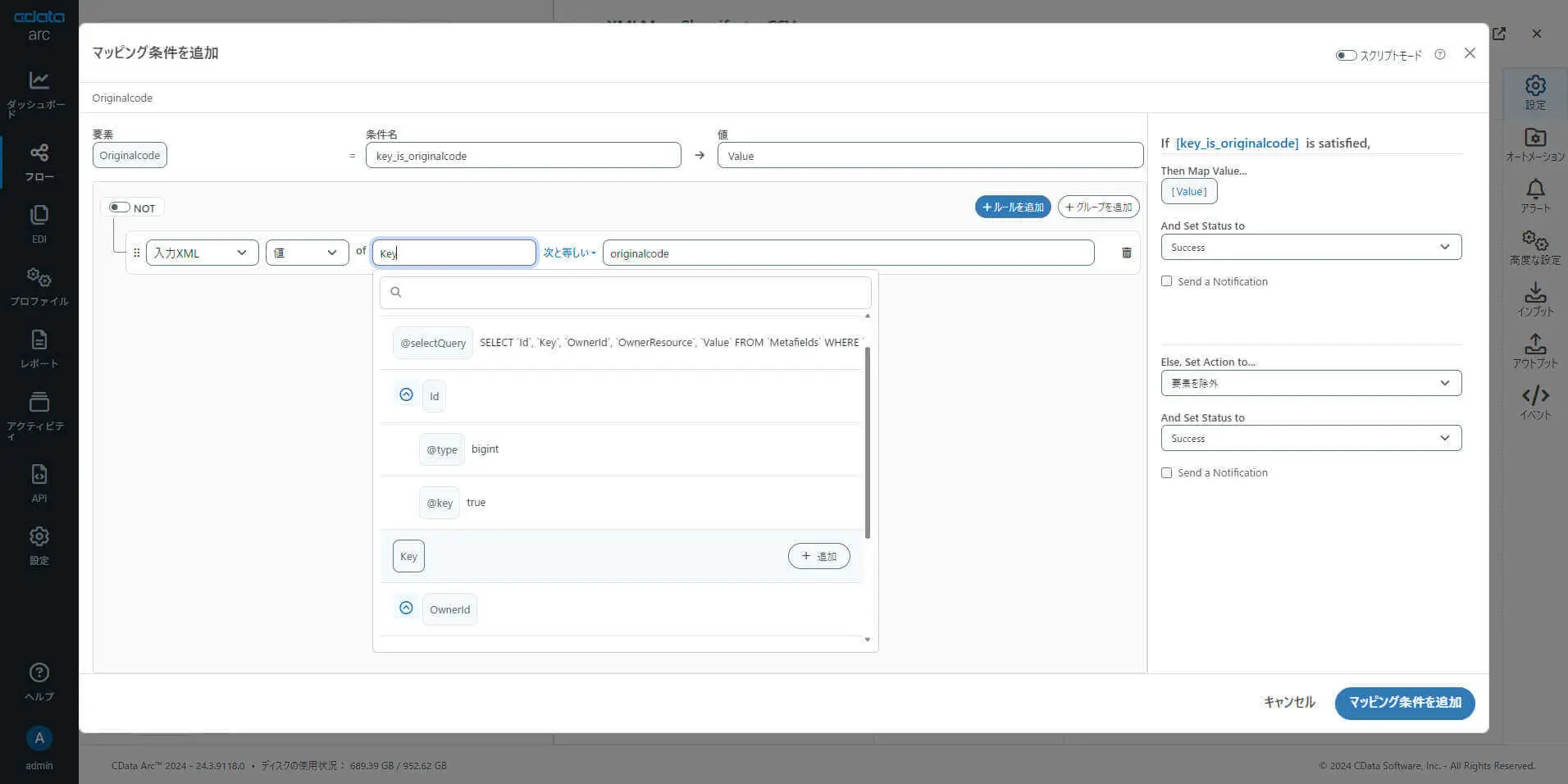Click the Cancel button
Screen dimensions: 1568x784
coord(1289,702)
